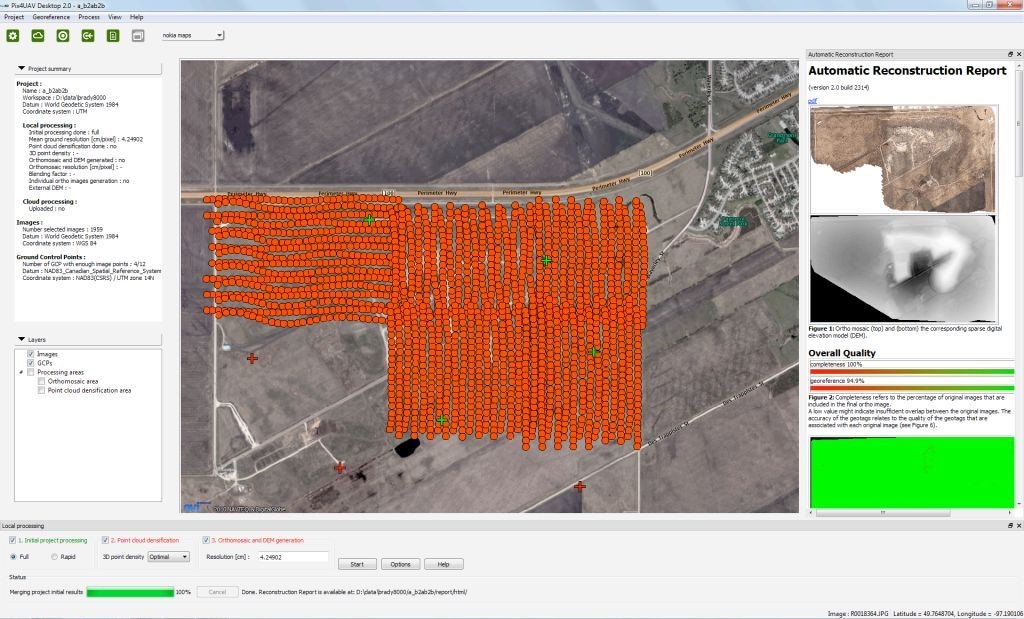
Task: Click the green cloud icon in the toolbar
Action: tap(38, 36)
